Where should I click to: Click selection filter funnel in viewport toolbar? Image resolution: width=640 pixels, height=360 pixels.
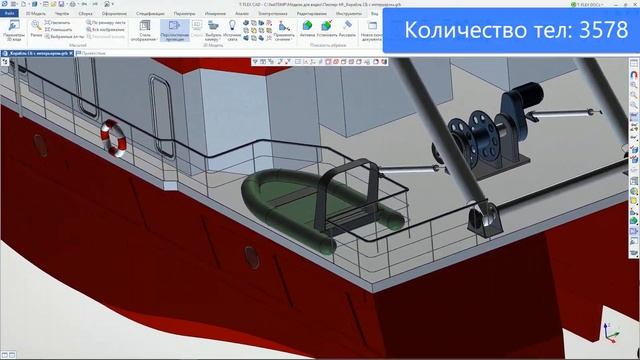[255, 62]
